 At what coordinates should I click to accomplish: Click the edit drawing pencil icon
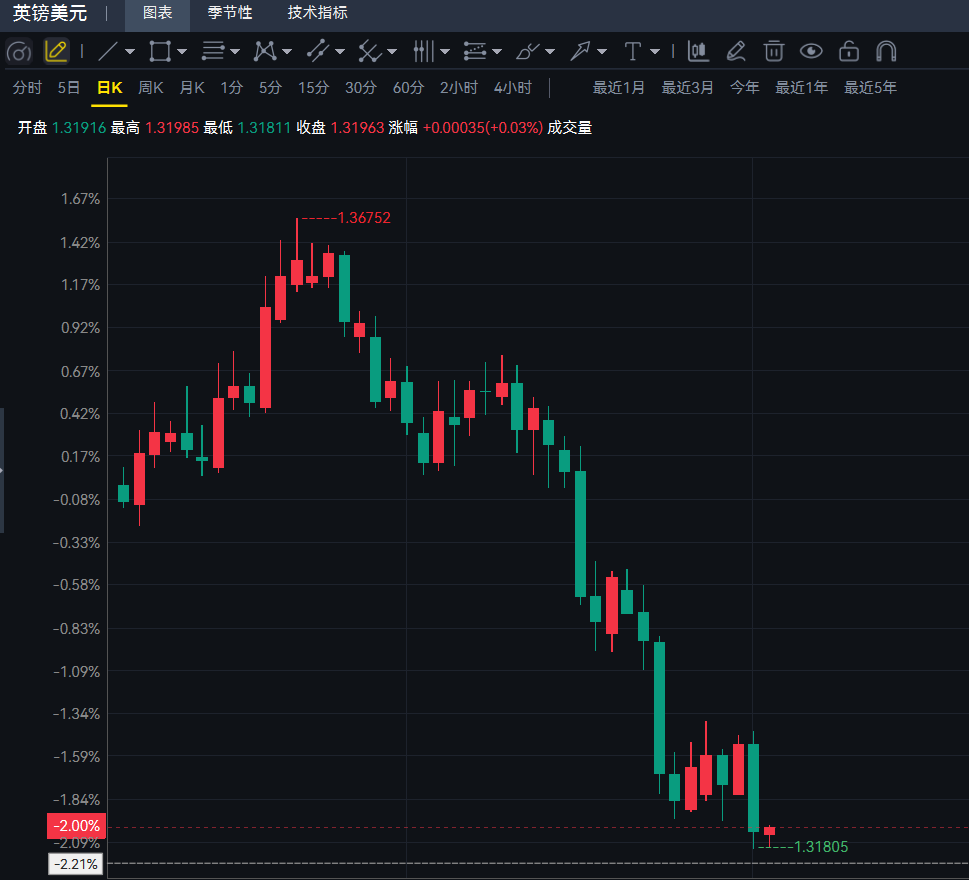[x=736, y=51]
